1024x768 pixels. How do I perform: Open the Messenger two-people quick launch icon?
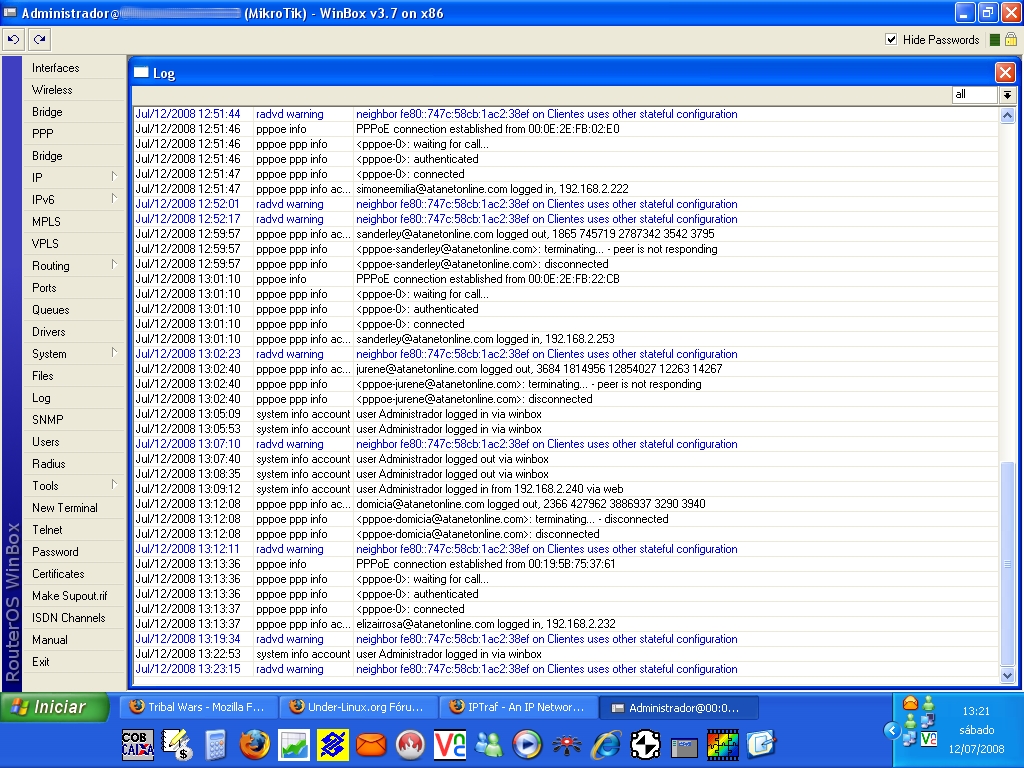click(x=488, y=744)
